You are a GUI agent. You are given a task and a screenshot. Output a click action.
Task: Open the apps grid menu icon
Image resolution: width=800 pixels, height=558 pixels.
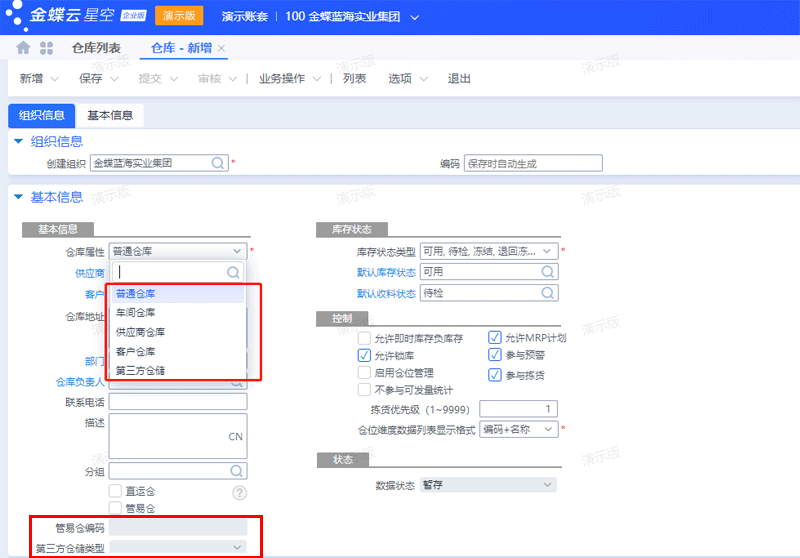pyautogui.click(x=46, y=48)
